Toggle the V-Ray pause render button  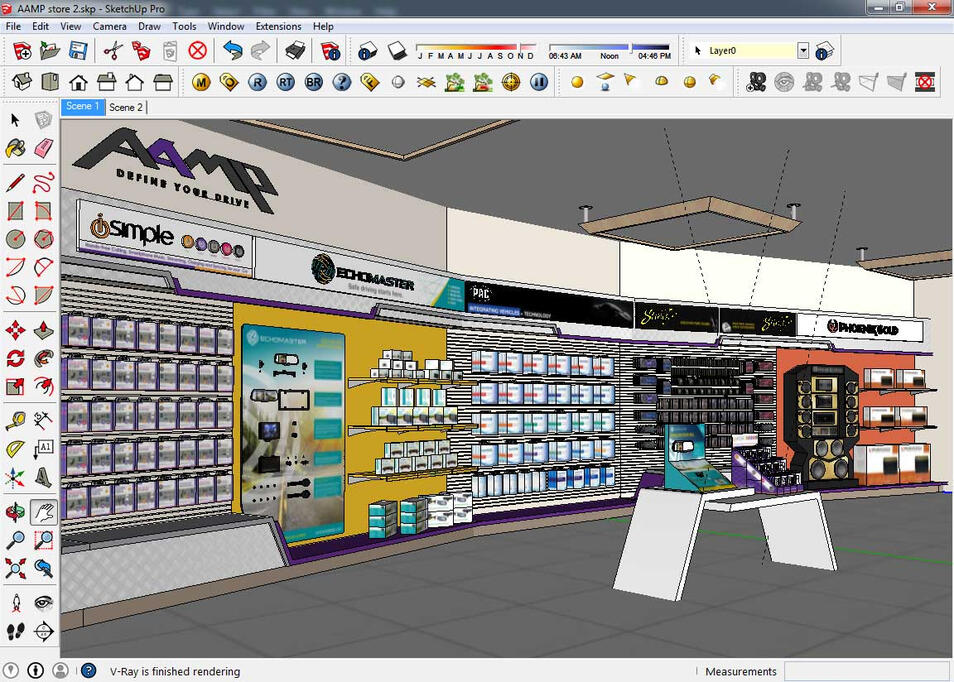click(540, 82)
